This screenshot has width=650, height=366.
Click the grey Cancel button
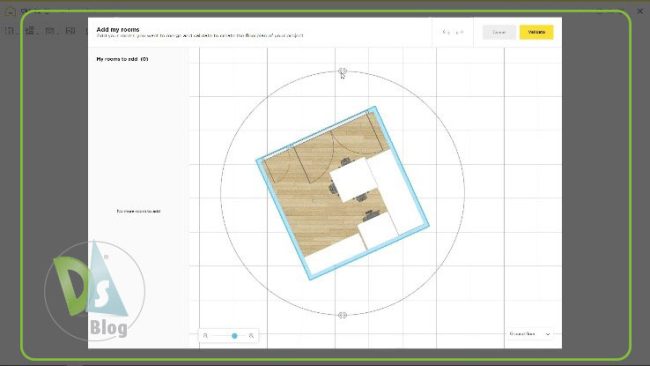[499, 32]
